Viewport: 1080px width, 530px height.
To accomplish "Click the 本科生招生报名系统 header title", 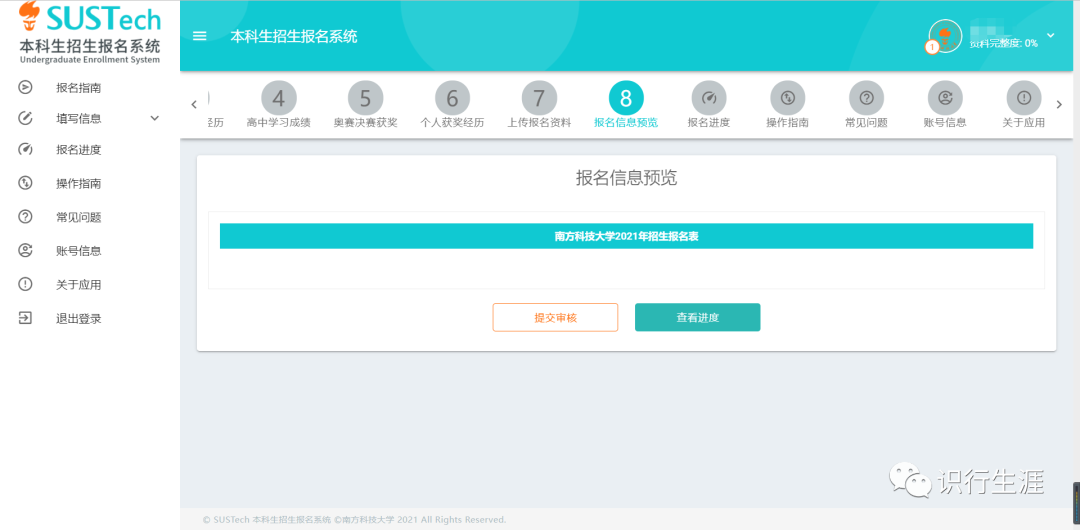I will pyautogui.click(x=293, y=37).
